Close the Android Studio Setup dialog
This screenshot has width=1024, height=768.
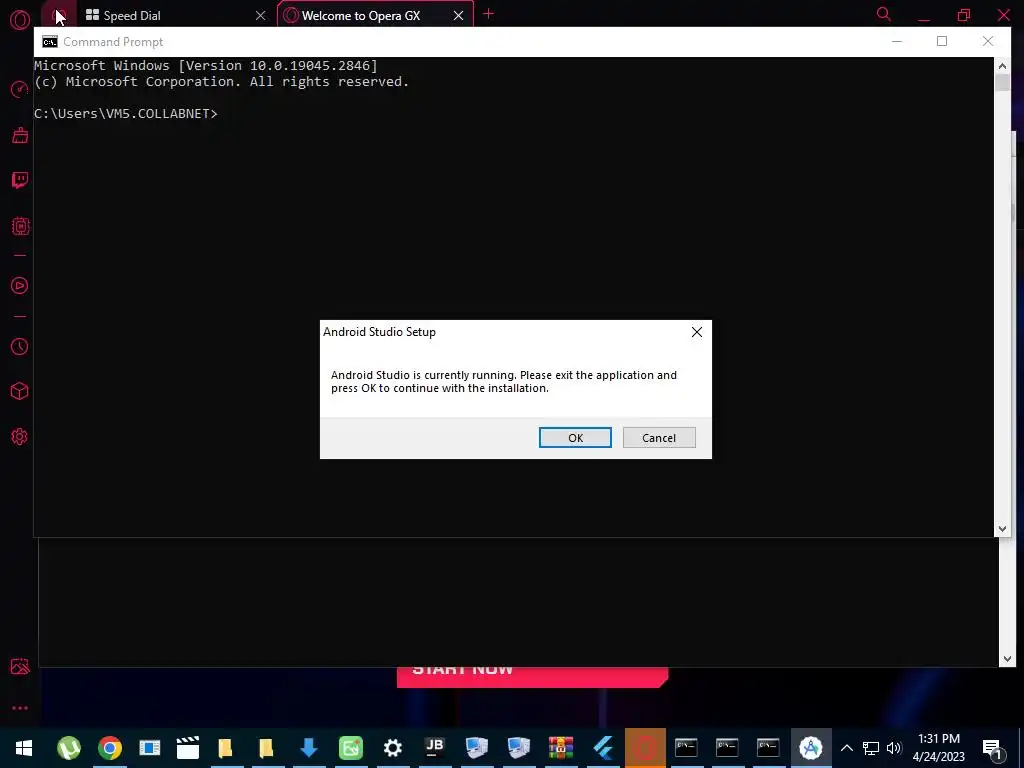(x=697, y=332)
